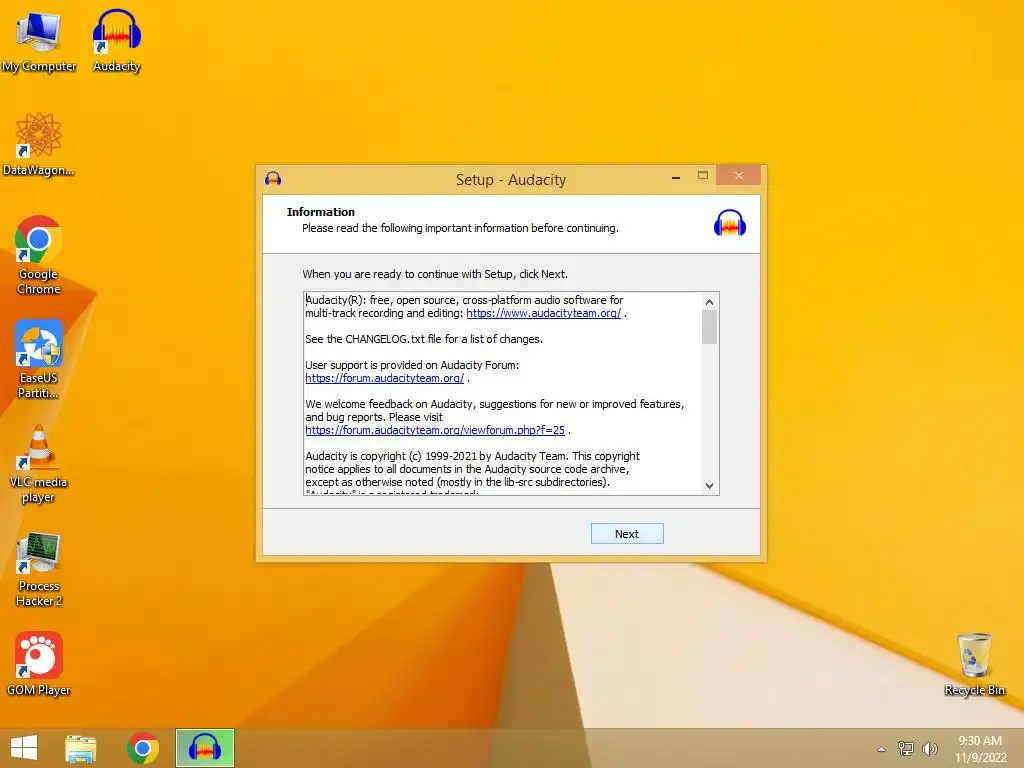Screen dimensions: 1024x768
Task: Click the Audacity headphones logo in setup header
Action: tap(729, 223)
